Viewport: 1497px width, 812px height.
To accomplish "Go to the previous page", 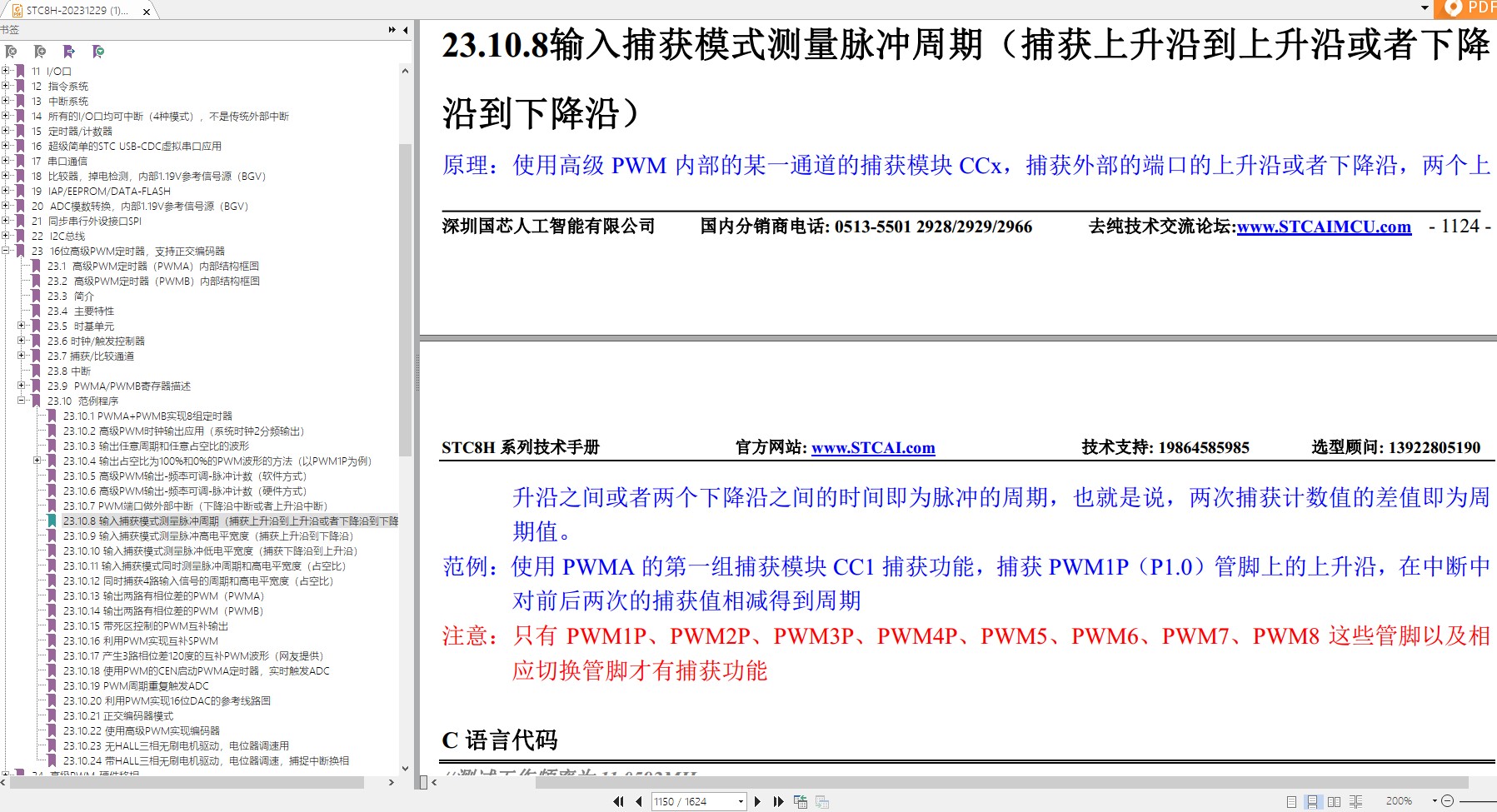I will coord(639,801).
